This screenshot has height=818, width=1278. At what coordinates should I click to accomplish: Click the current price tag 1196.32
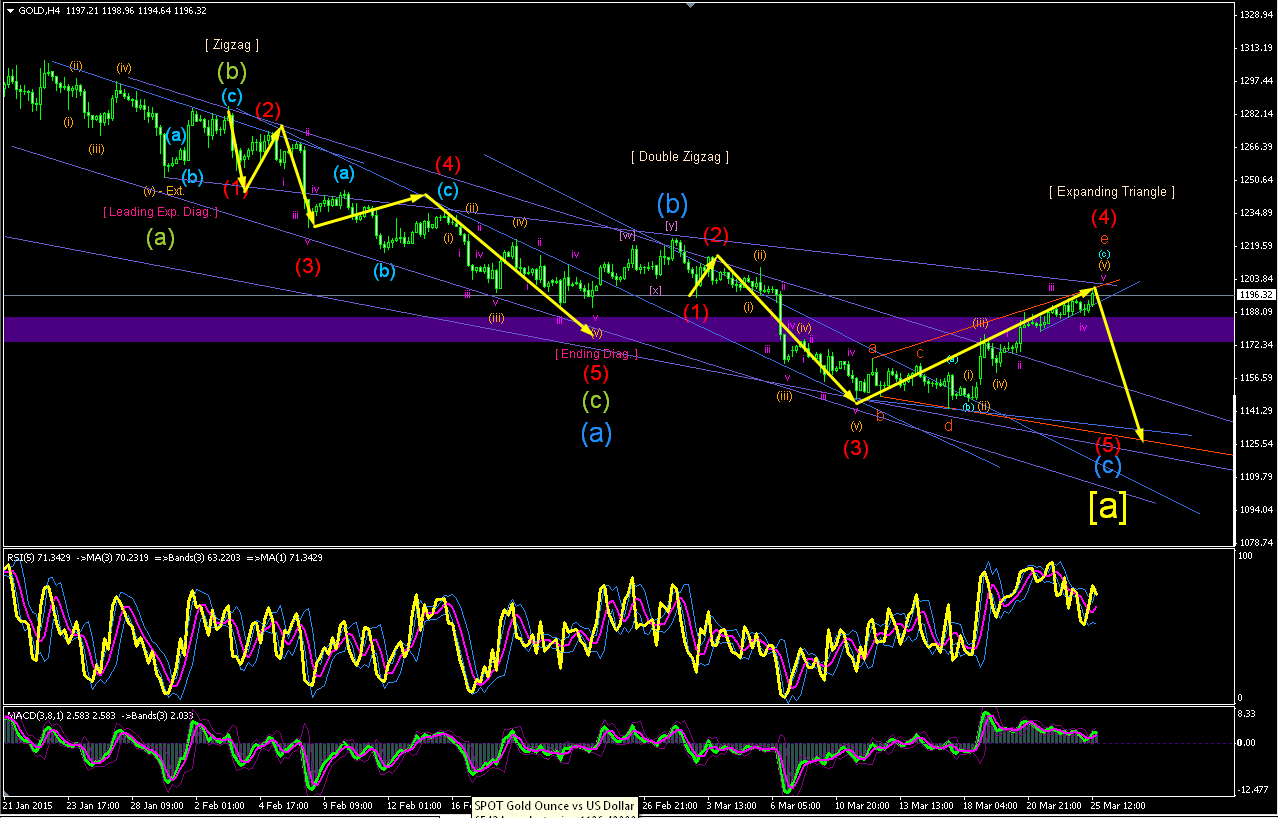click(1254, 295)
